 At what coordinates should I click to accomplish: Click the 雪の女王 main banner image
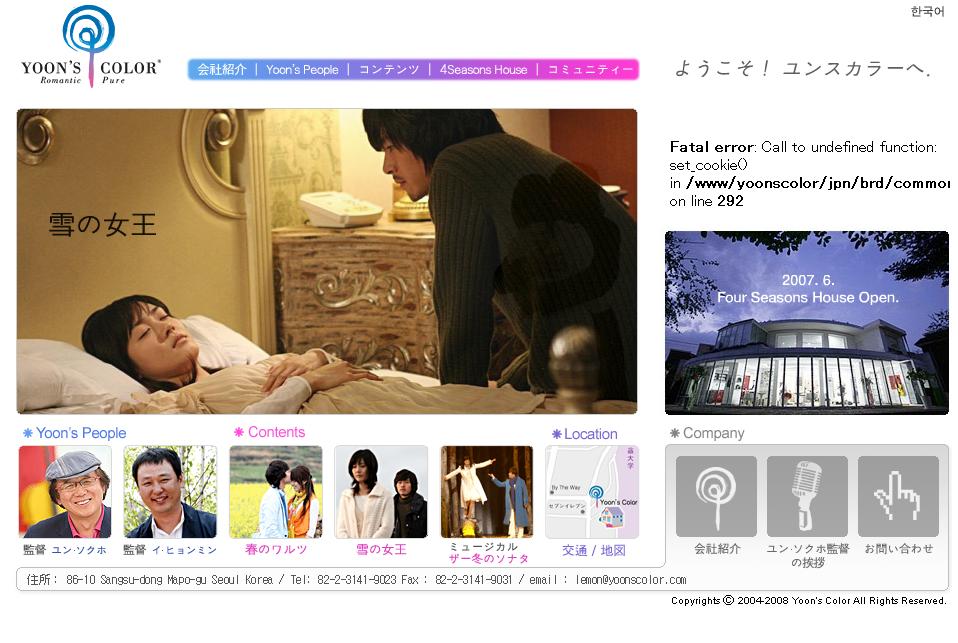point(327,262)
